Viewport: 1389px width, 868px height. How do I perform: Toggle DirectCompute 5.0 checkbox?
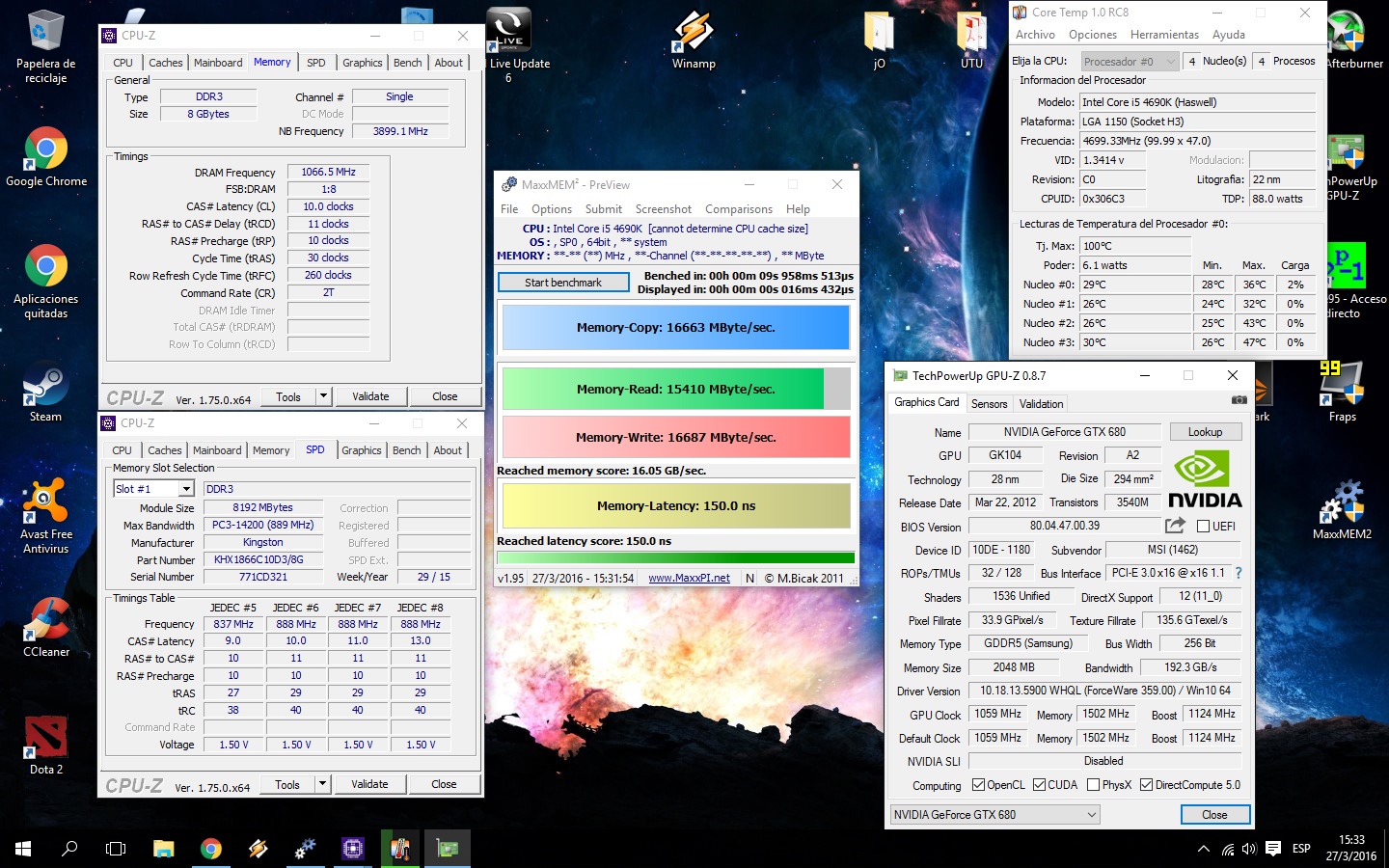coord(1147,785)
